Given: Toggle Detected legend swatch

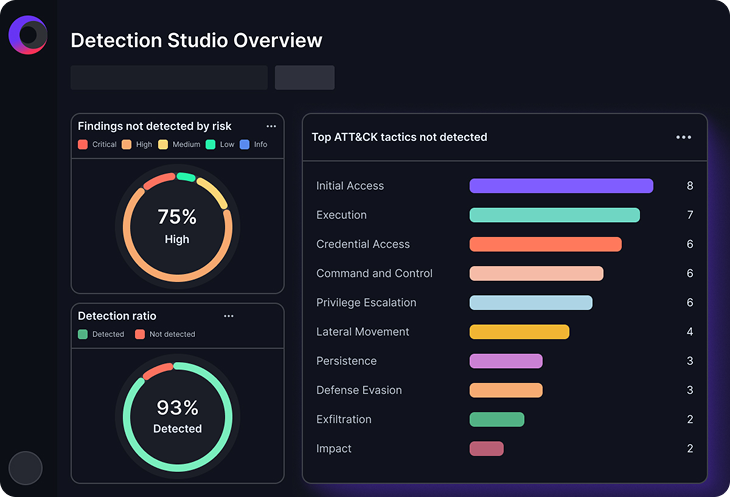Looking at the screenshot, I should (x=83, y=334).
